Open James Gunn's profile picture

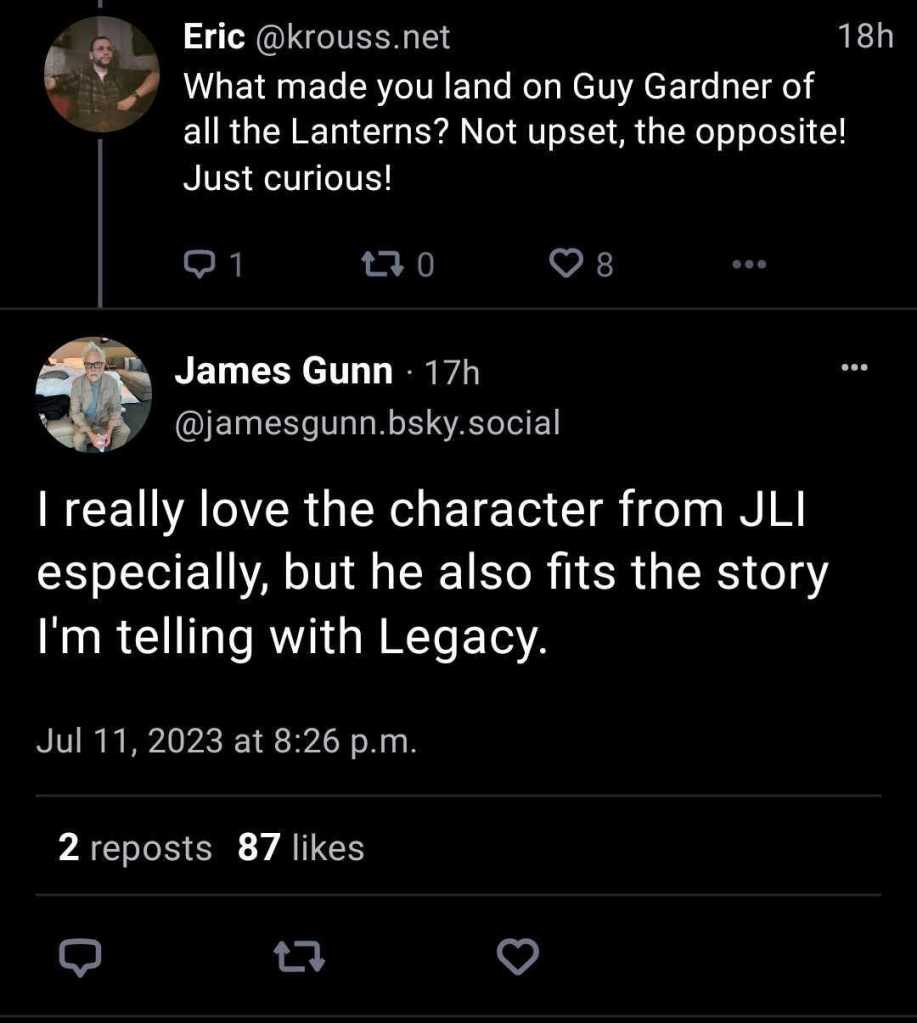pyautogui.click(x=93, y=394)
